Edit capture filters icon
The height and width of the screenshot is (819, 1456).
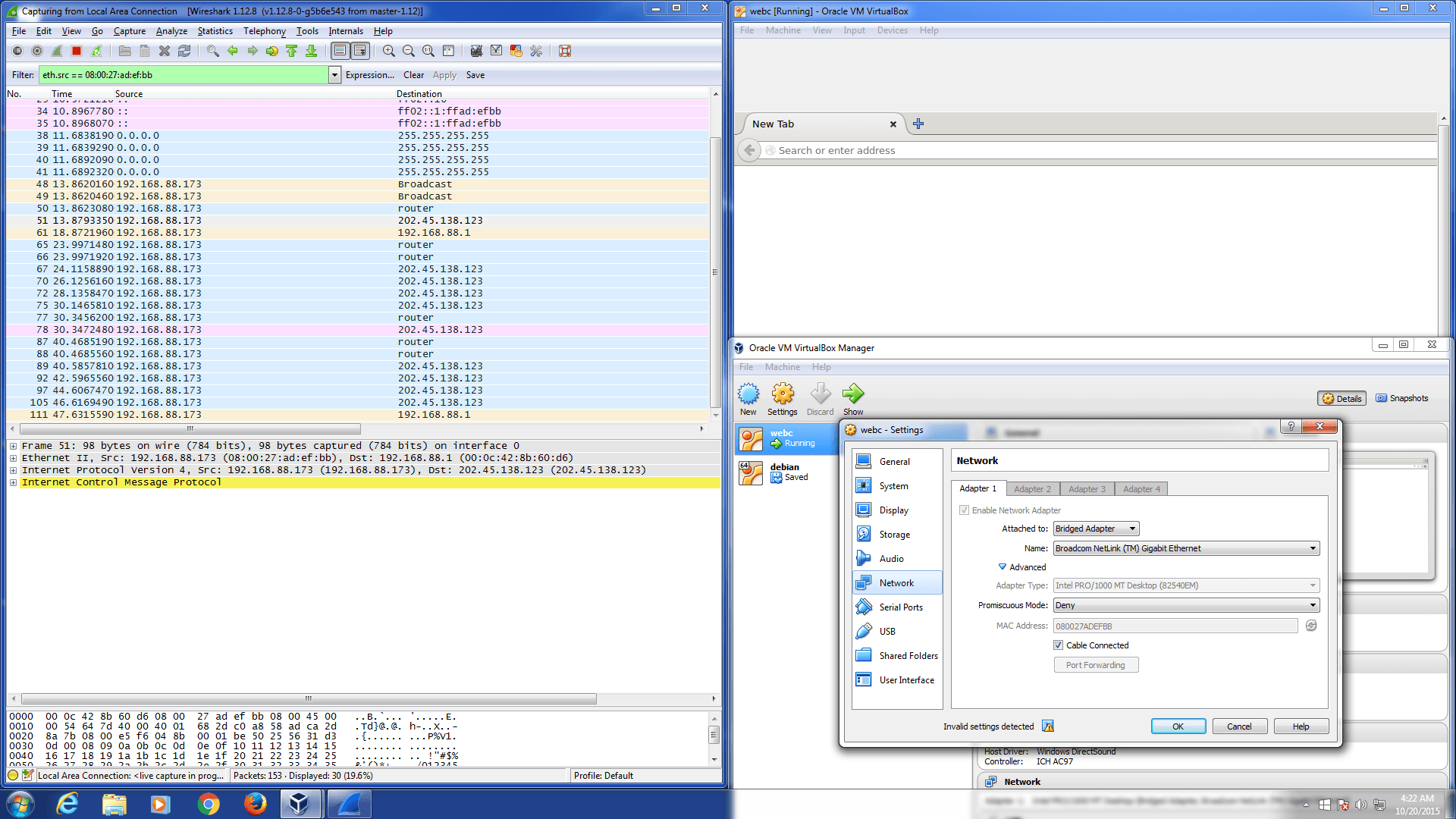[x=477, y=51]
